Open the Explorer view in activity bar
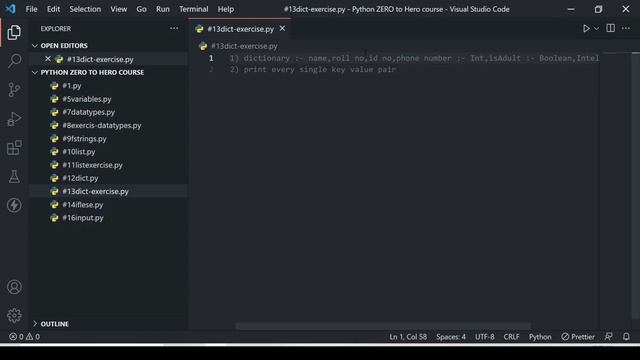 14,32
